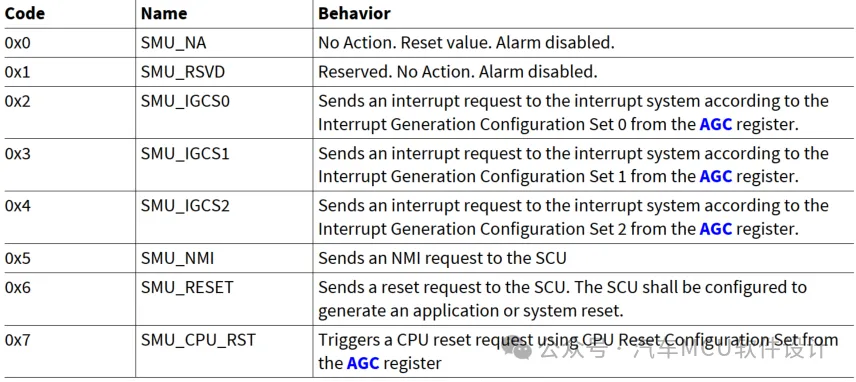Click the Name column header
Screen dimensions: 856x382
[x=164, y=14]
